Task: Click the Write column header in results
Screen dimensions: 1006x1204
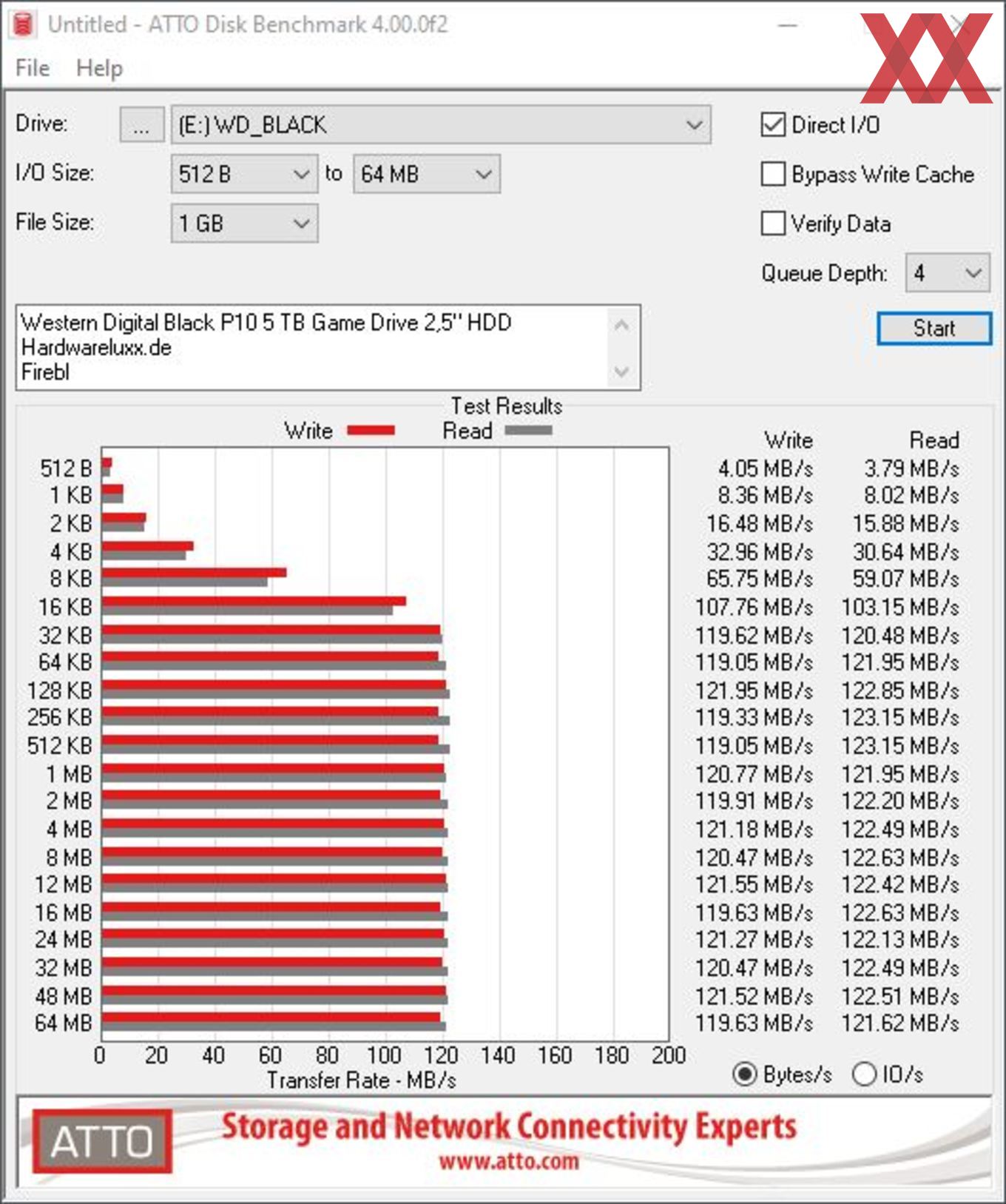Action: coord(789,440)
